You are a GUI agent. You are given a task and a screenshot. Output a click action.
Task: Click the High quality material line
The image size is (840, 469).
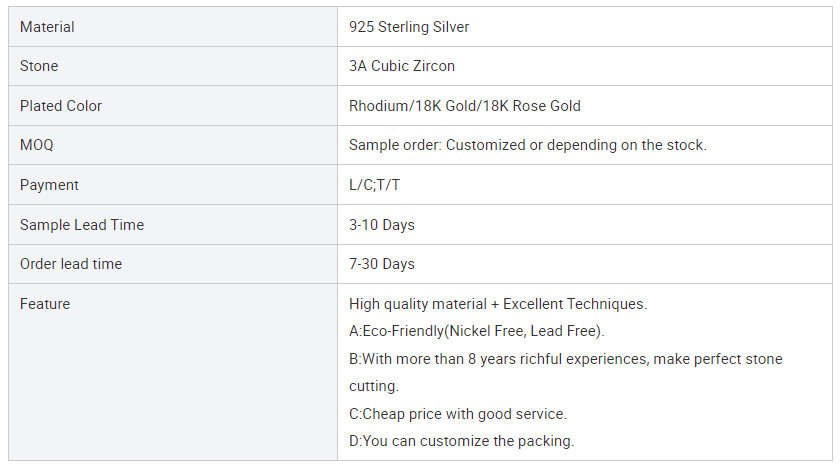[498, 304]
